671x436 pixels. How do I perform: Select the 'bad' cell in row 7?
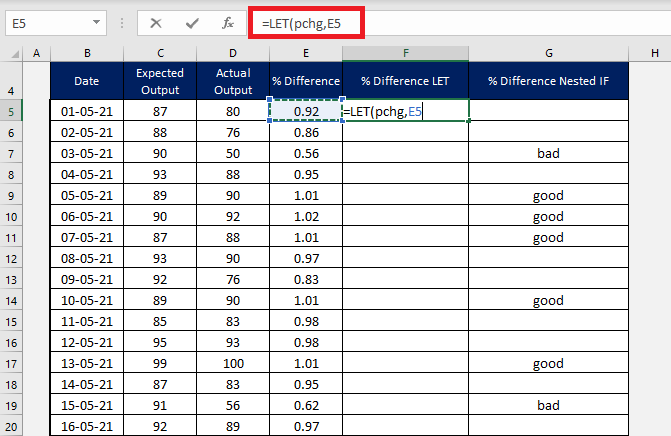tap(549, 153)
